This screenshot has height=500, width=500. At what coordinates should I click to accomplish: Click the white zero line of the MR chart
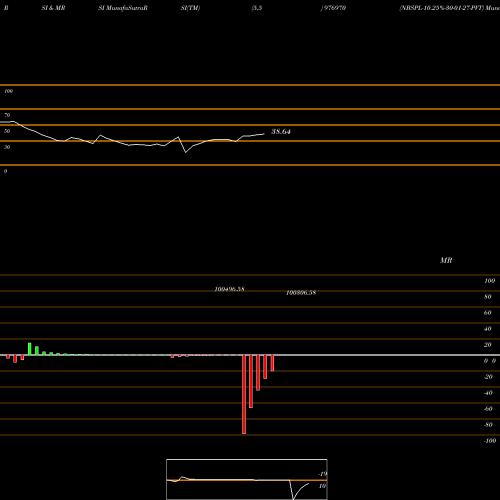250,355
